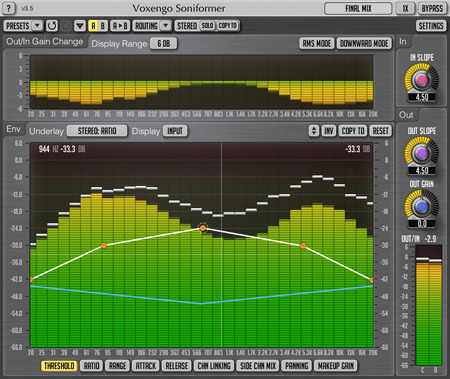Click the 944 Hz -33.3 dB readout
Image resolution: width=450 pixels, height=379 pixels.
(62, 149)
